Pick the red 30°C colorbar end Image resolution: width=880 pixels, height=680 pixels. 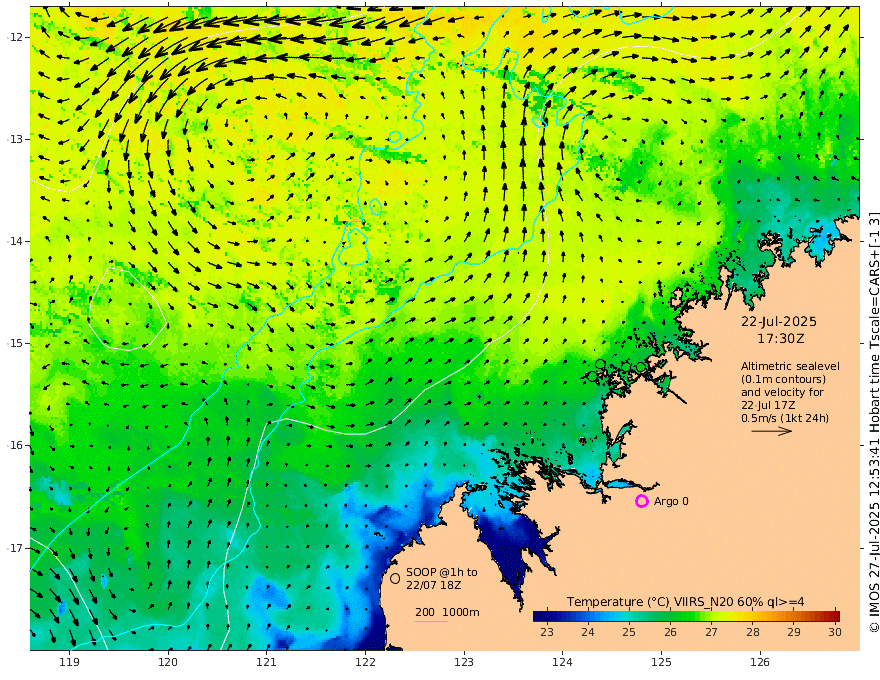[x=834, y=616]
